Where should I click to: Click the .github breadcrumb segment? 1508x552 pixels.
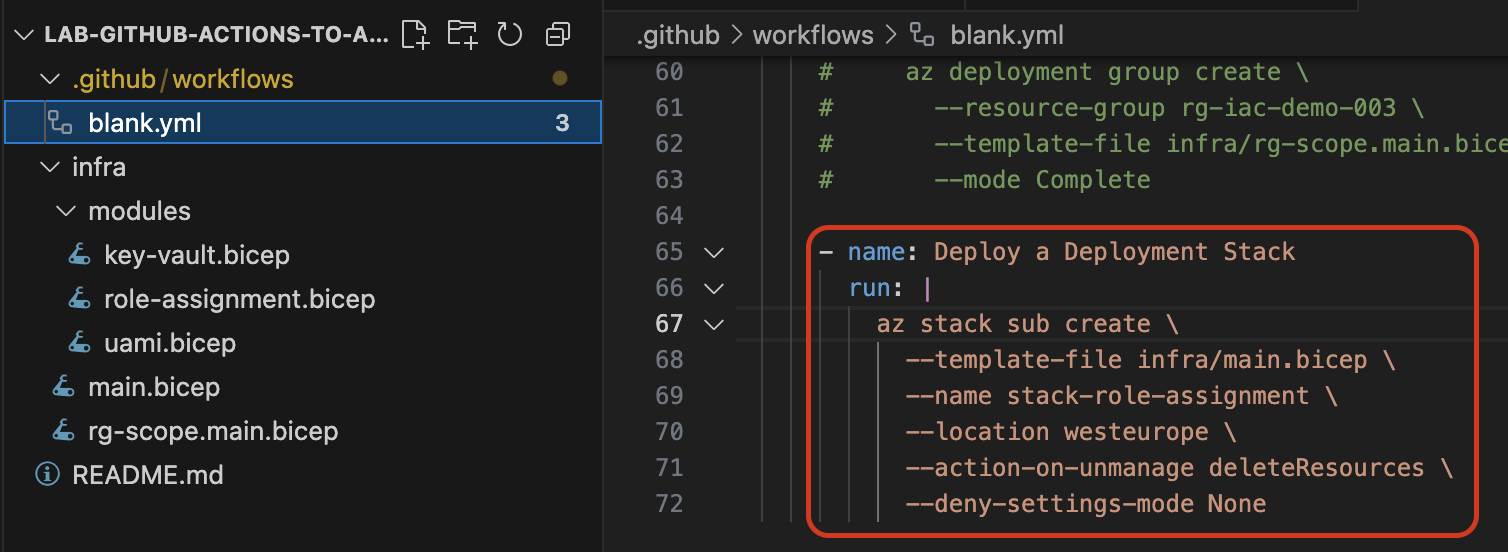click(x=678, y=36)
